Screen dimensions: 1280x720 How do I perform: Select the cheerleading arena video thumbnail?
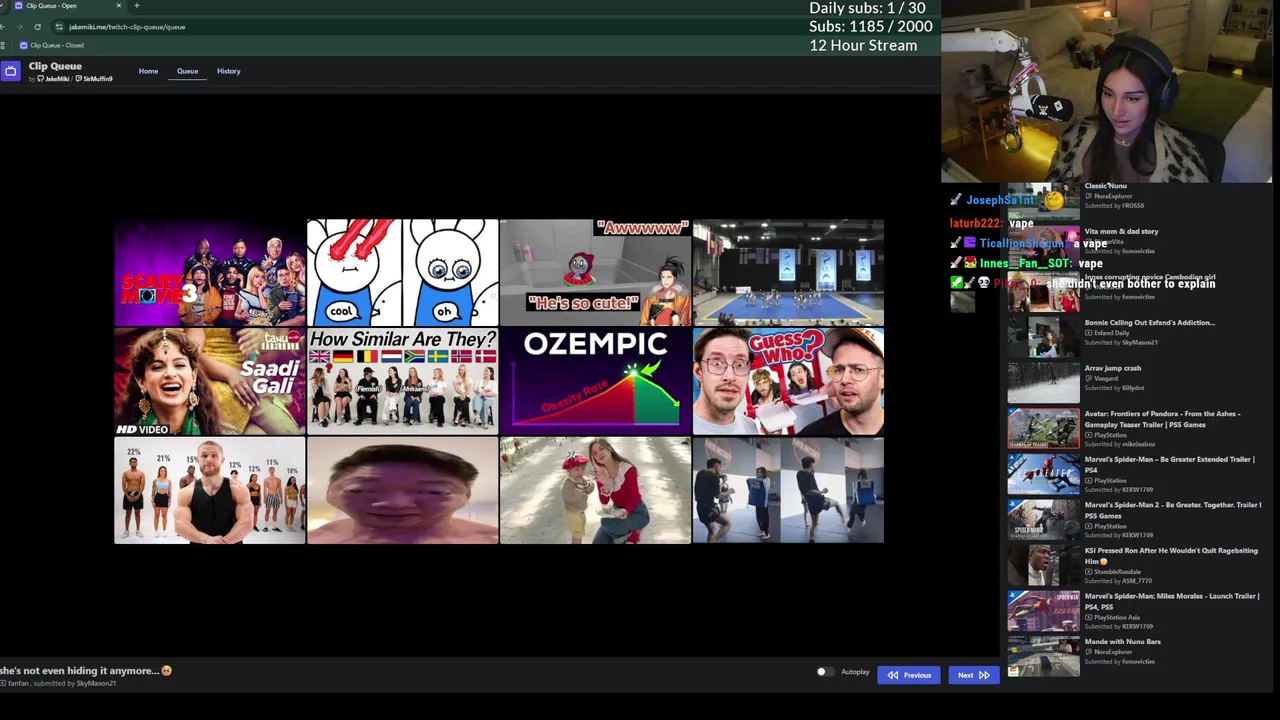click(x=788, y=273)
